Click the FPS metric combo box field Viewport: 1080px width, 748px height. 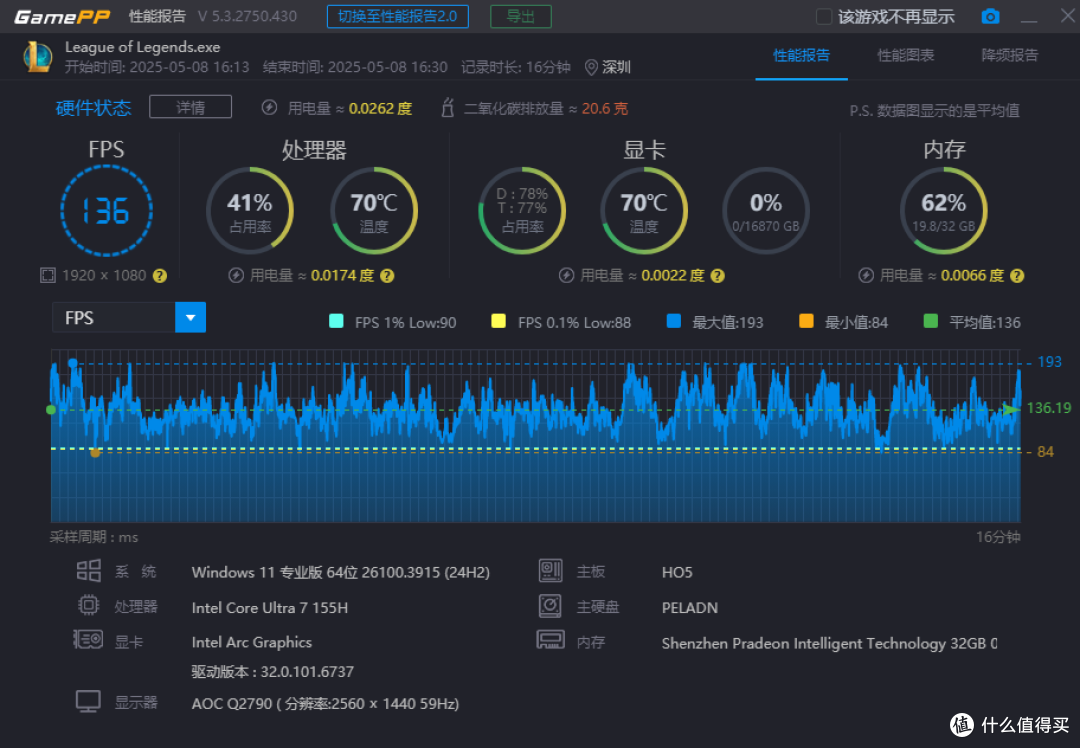[129, 318]
